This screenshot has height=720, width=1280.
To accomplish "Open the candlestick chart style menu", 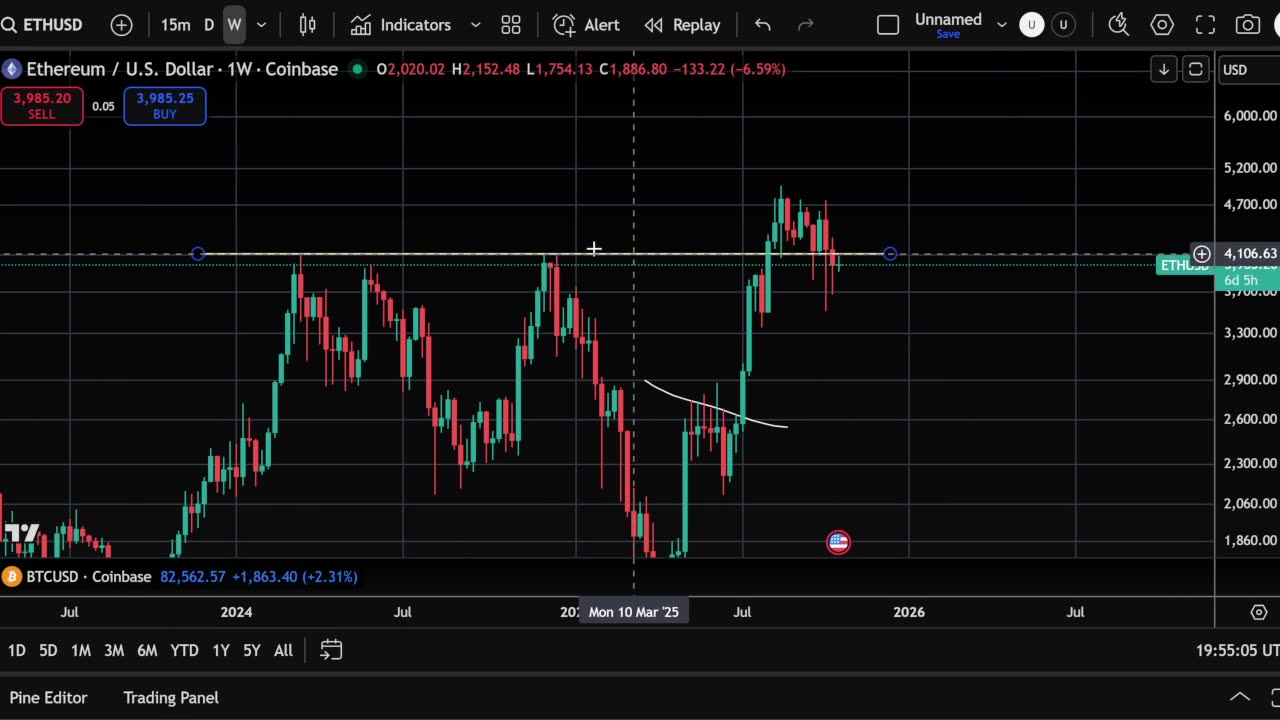I will pos(308,25).
